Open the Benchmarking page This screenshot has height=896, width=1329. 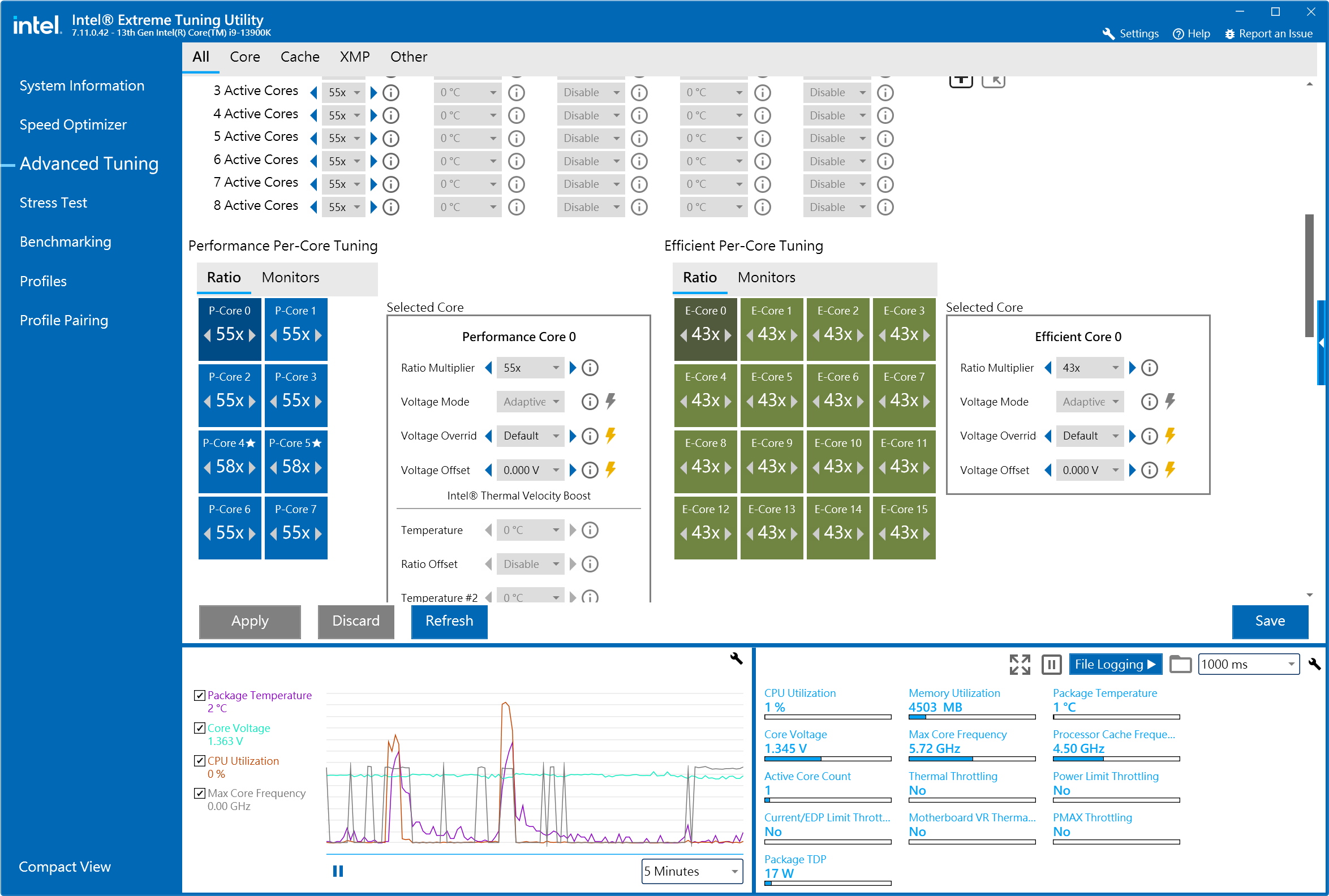coord(65,242)
